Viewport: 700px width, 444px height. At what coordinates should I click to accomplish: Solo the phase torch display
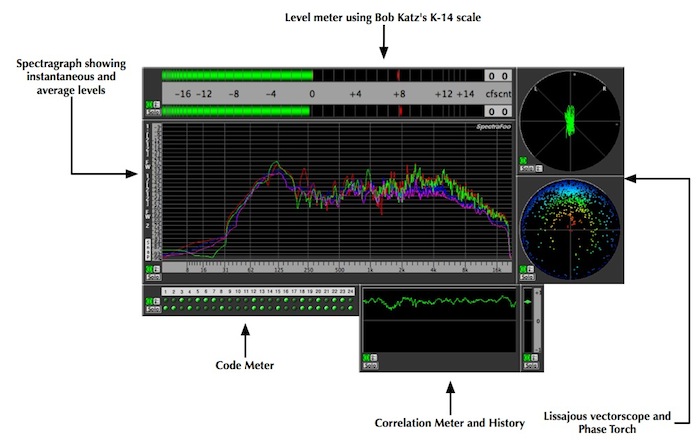tap(527, 277)
